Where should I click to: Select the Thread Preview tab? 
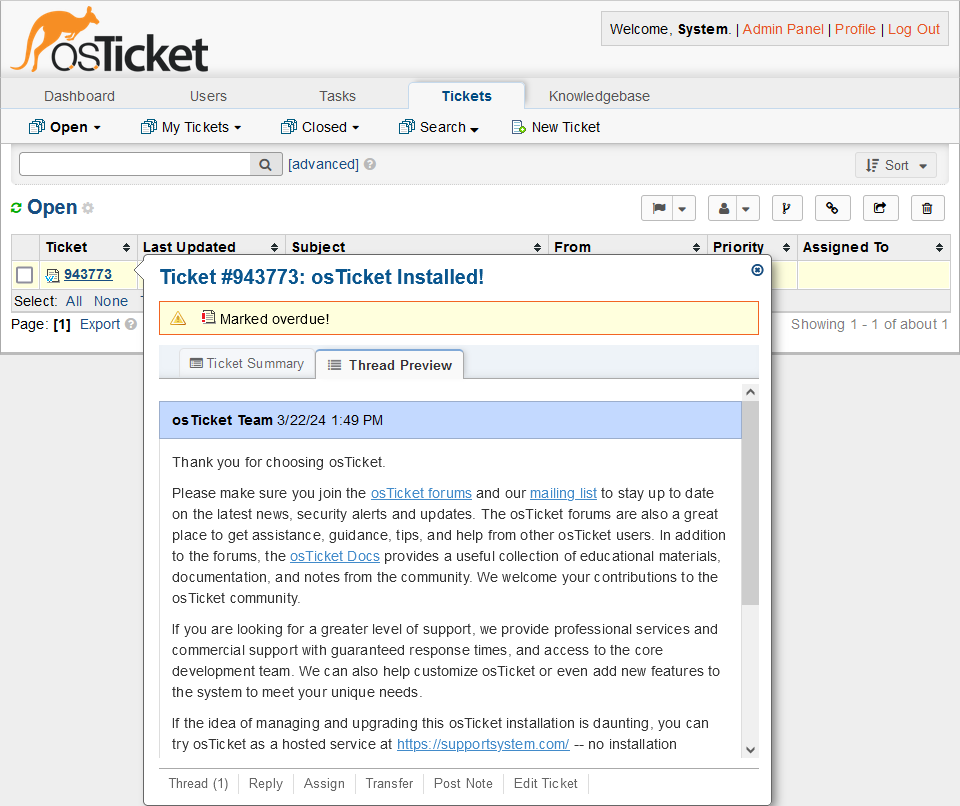pos(390,365)
